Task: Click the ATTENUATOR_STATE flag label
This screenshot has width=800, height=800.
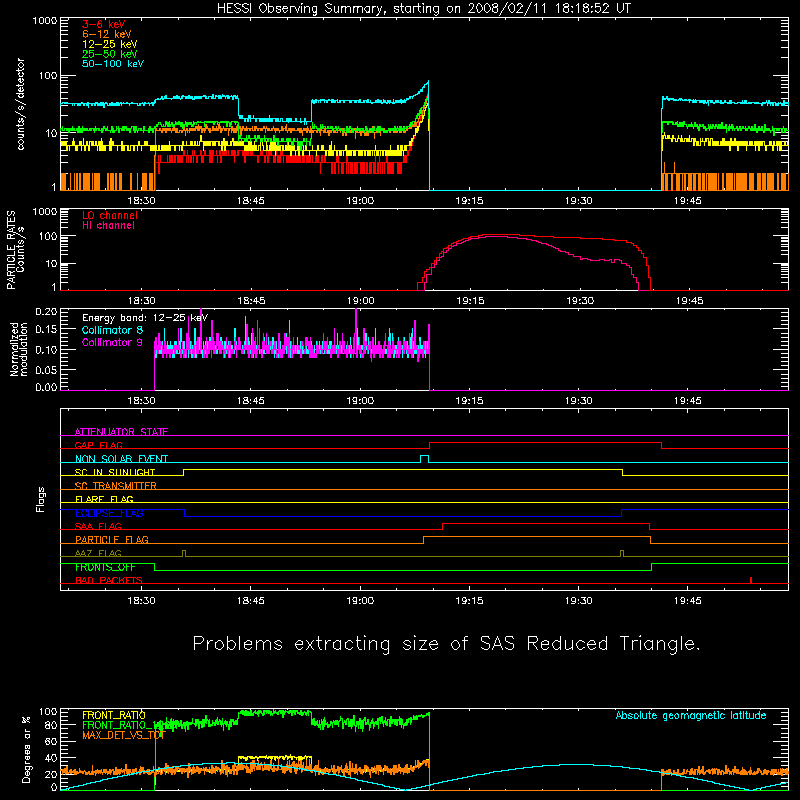Action: tap(121, 432)
